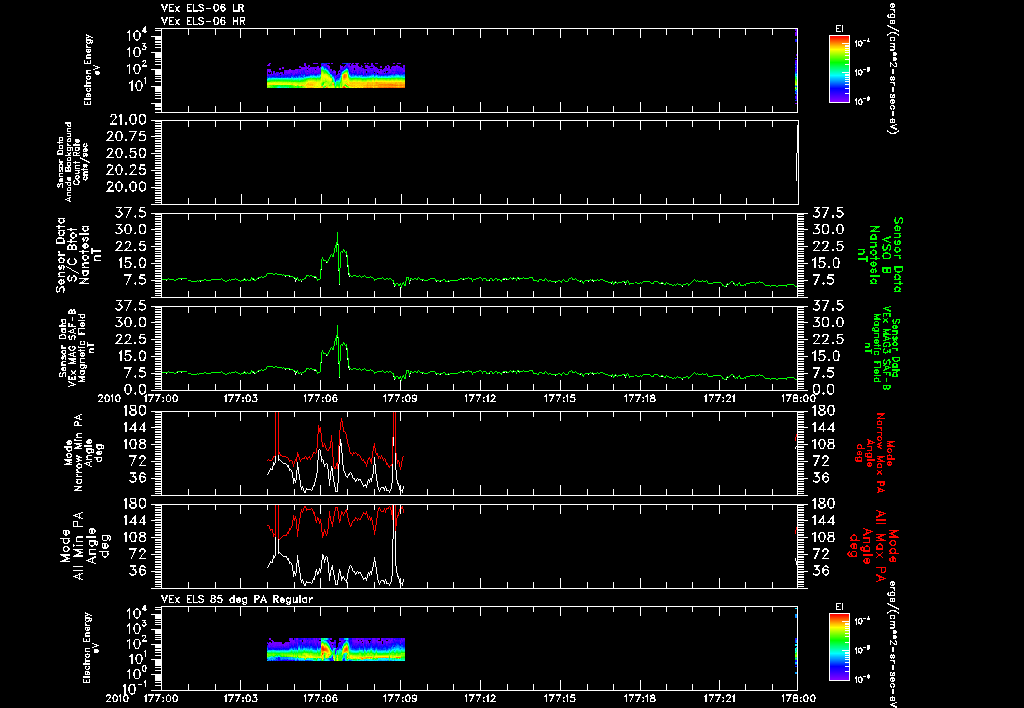Click the 20.75 tick value on count rate axis
The height and width of the screenshot is (708, 1024).
coord(128,136)
